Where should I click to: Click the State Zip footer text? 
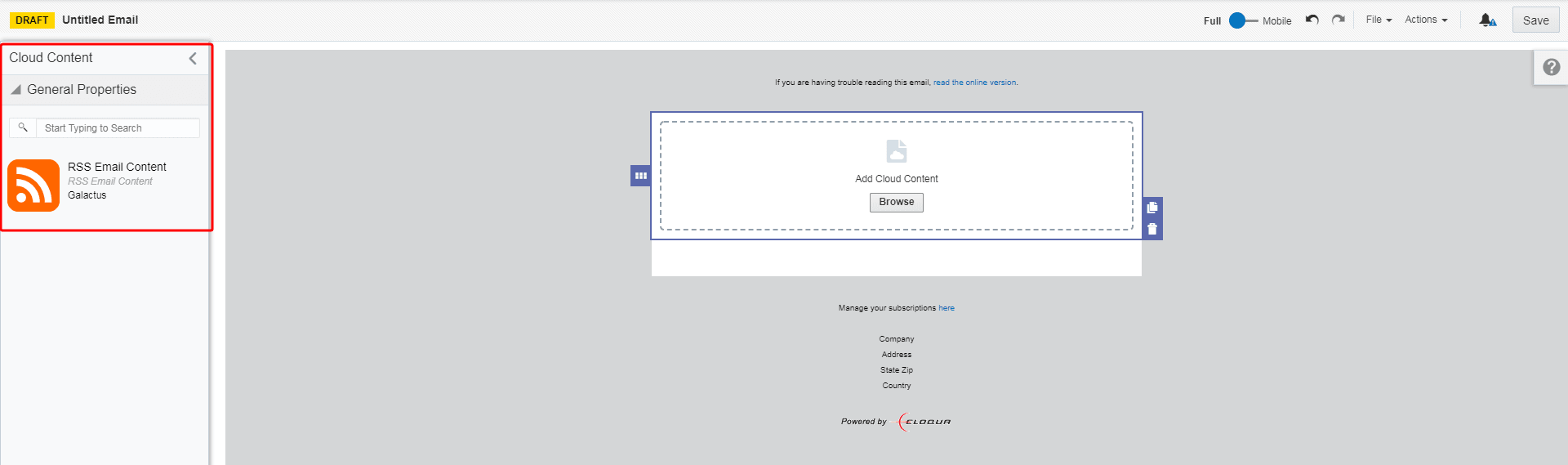(x=897, y=370)
